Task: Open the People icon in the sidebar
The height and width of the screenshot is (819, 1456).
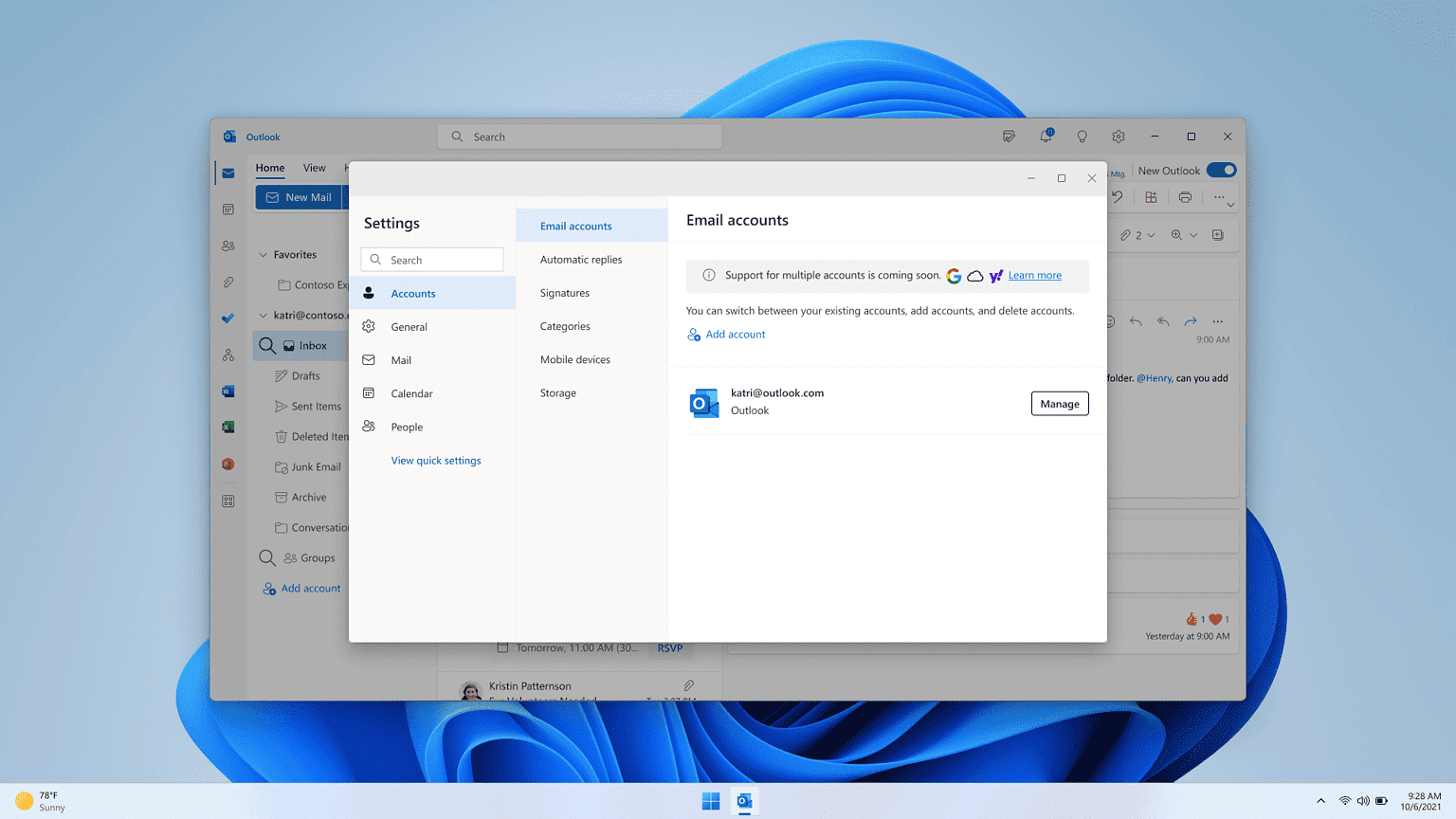Action: [x=227, y=246]
